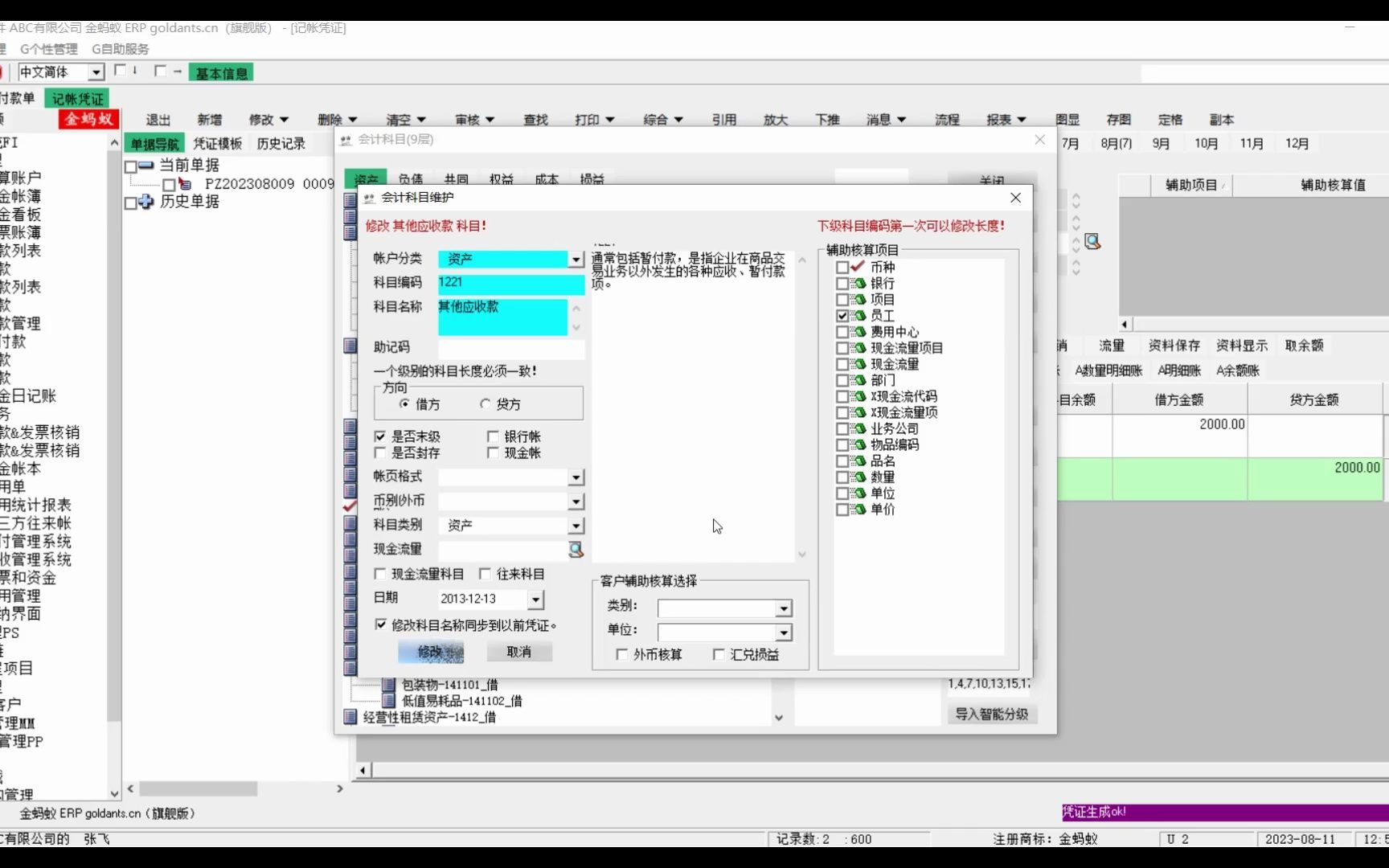Select the 贷方 radio button

point(486,404)
